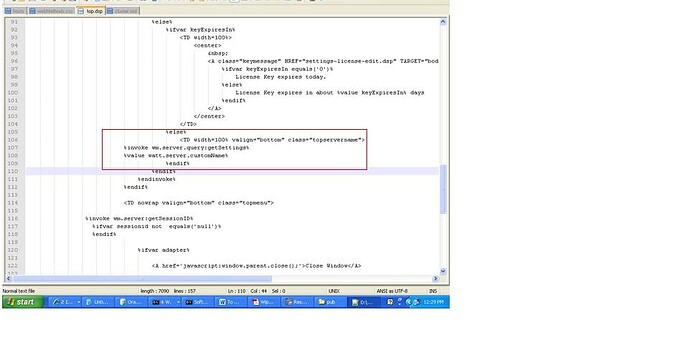This screenshot has height=362, width=690.
Task: Click line number 105 in the margin
Action: point(13,132)
